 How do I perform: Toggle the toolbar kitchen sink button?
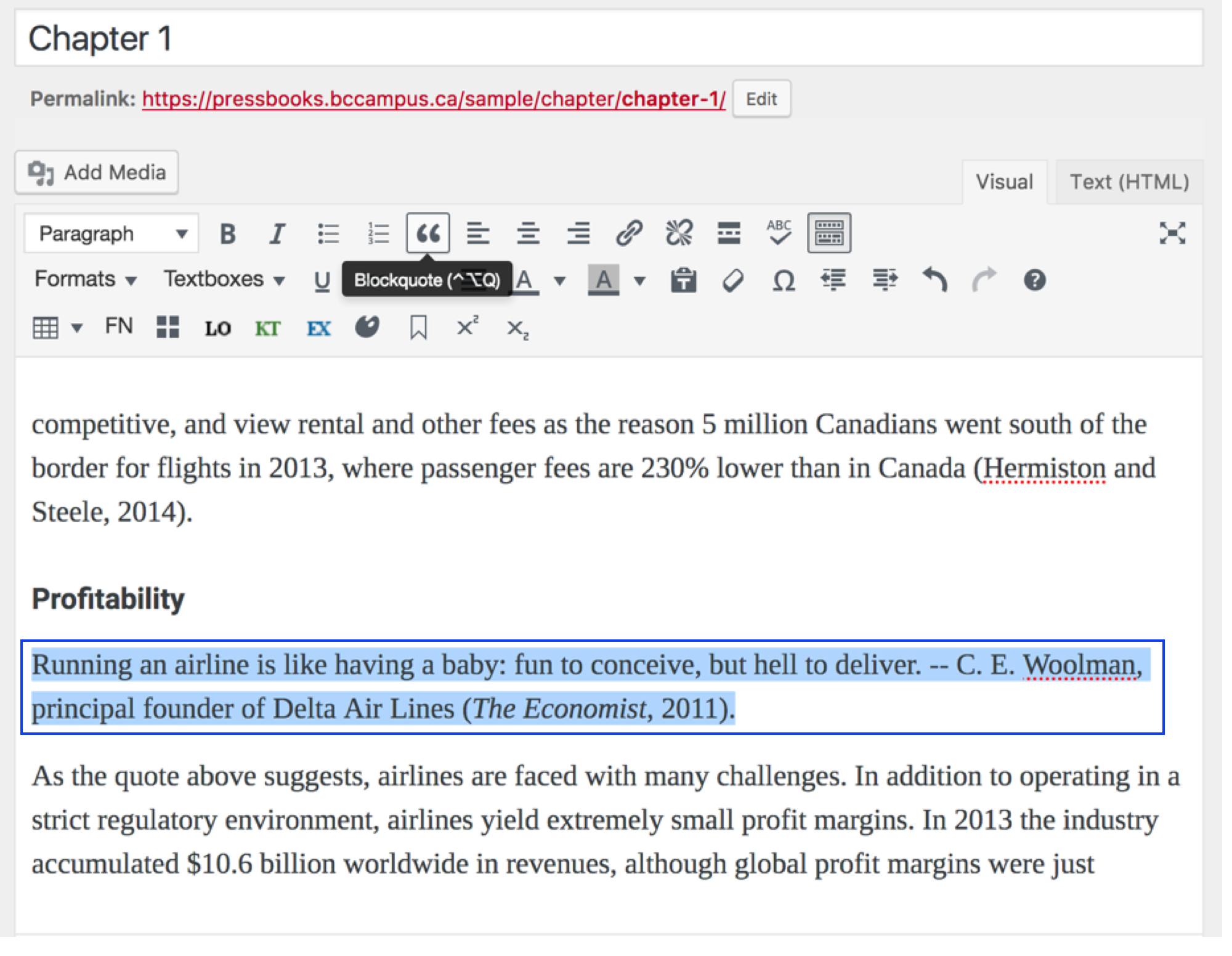pyautogui.click(x=829, y=233)
